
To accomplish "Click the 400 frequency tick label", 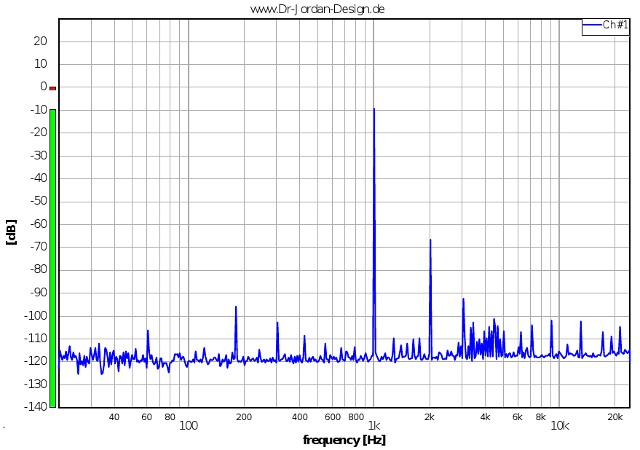I will tap(300, 417).
